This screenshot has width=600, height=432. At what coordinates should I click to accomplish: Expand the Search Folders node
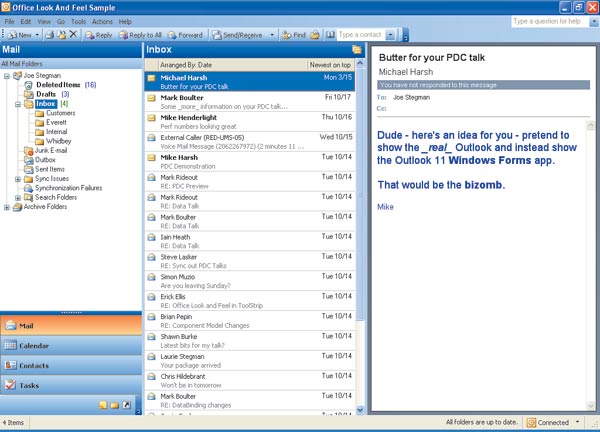pos(18,197)
